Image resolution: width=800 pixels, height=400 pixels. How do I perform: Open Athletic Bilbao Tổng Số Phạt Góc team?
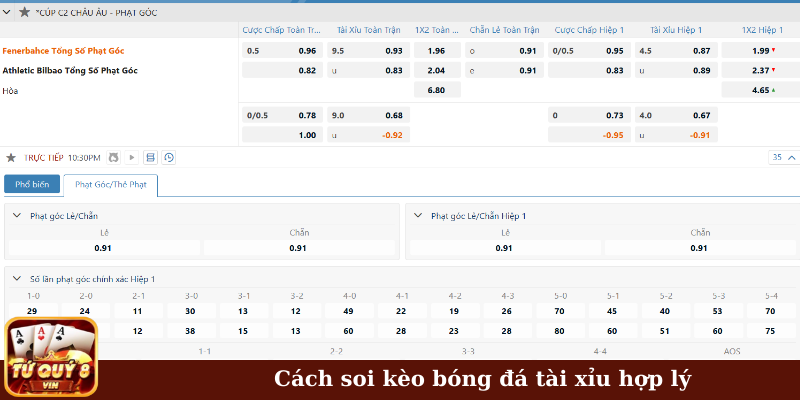pyautogui.click(x=70, y=70)
